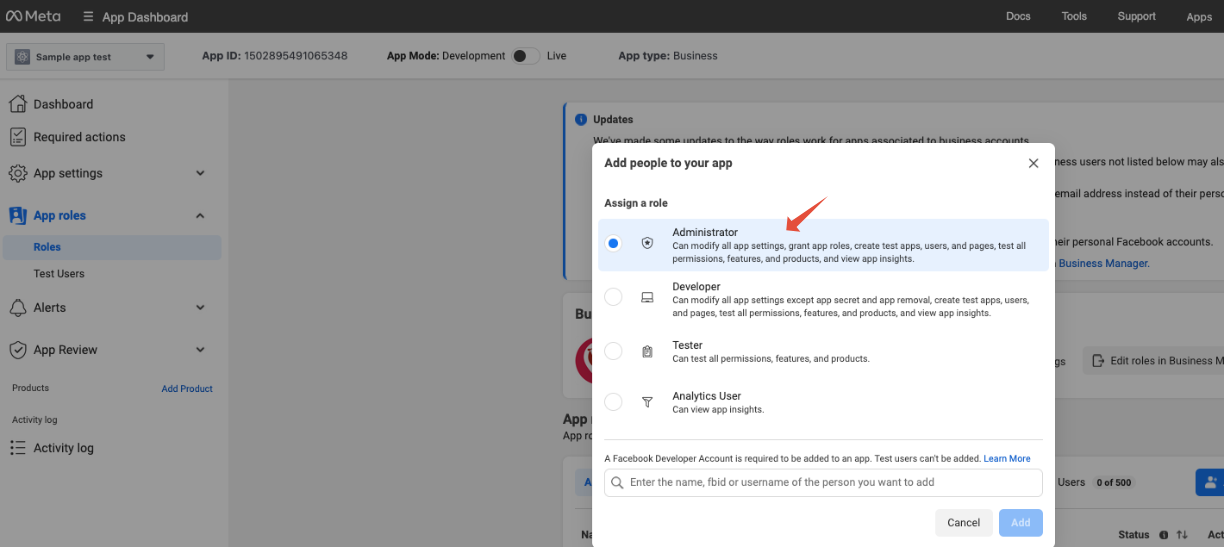Click the Status sort arrows icon

(1182, 535)
